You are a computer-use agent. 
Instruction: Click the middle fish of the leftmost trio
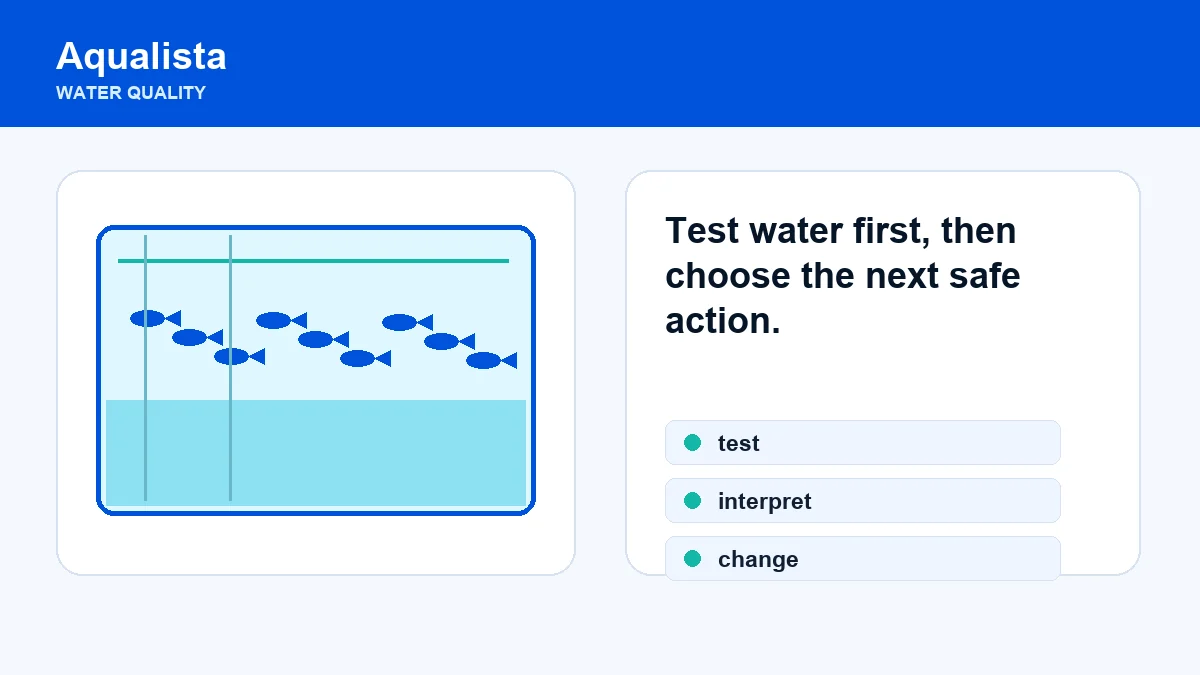pos(197,337)
